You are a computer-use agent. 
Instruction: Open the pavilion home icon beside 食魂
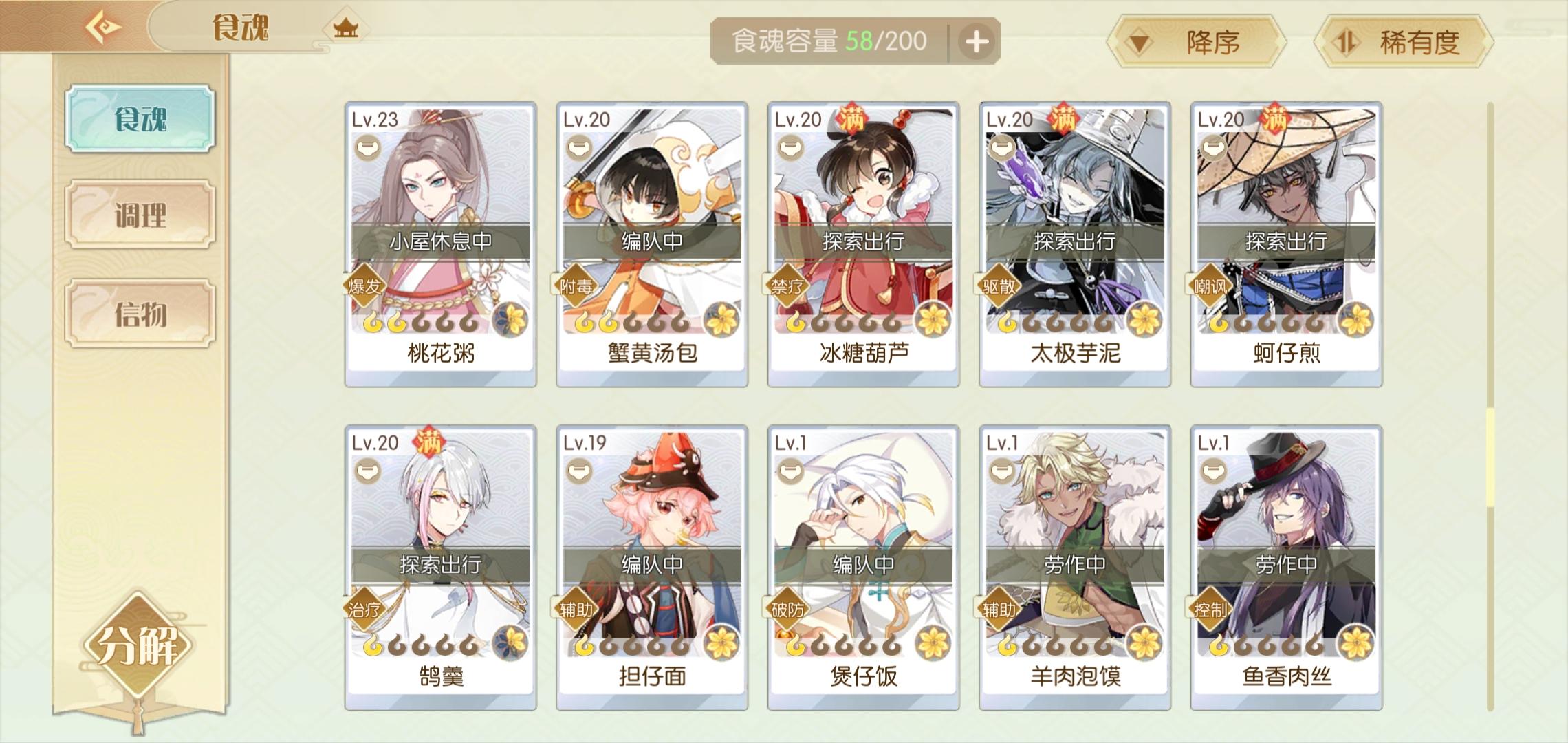pyautogui.click(x=345, y=28)
